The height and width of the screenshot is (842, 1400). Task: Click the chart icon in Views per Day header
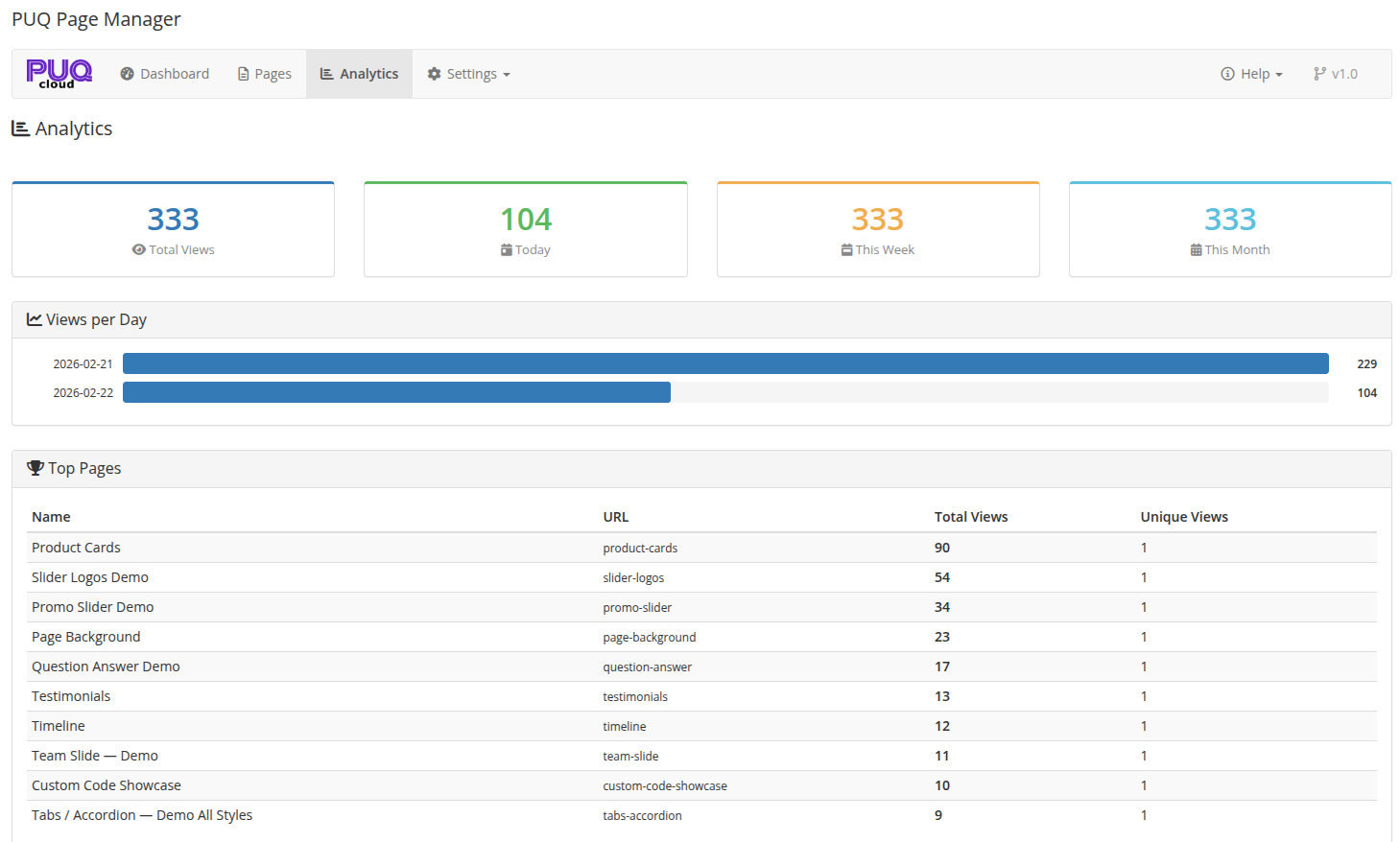pyautogui.click(x=35, y=318)
